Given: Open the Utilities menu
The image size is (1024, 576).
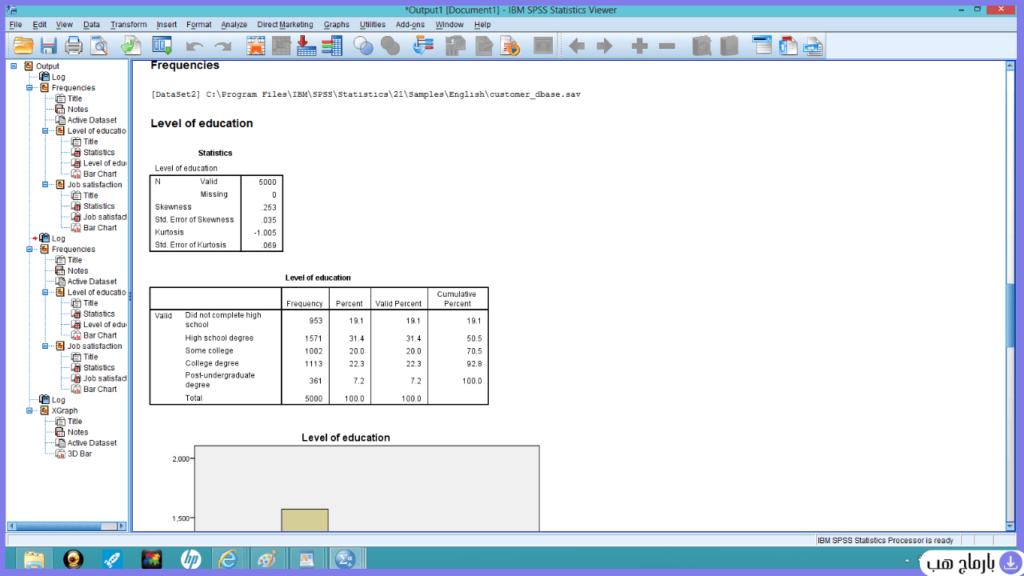Looking at the screenshot, I should (372, 25).
